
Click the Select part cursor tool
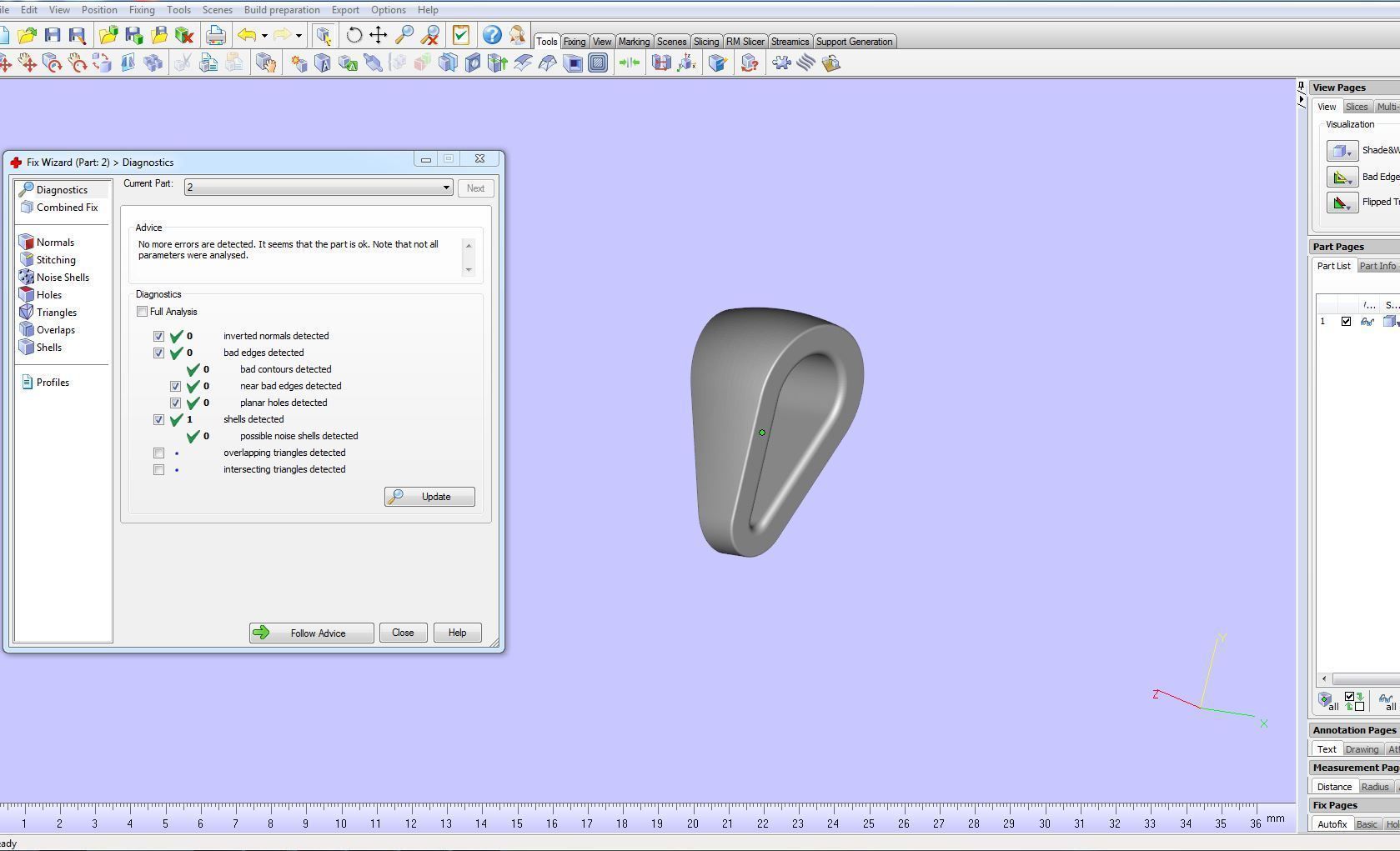[x=324, y=35]
